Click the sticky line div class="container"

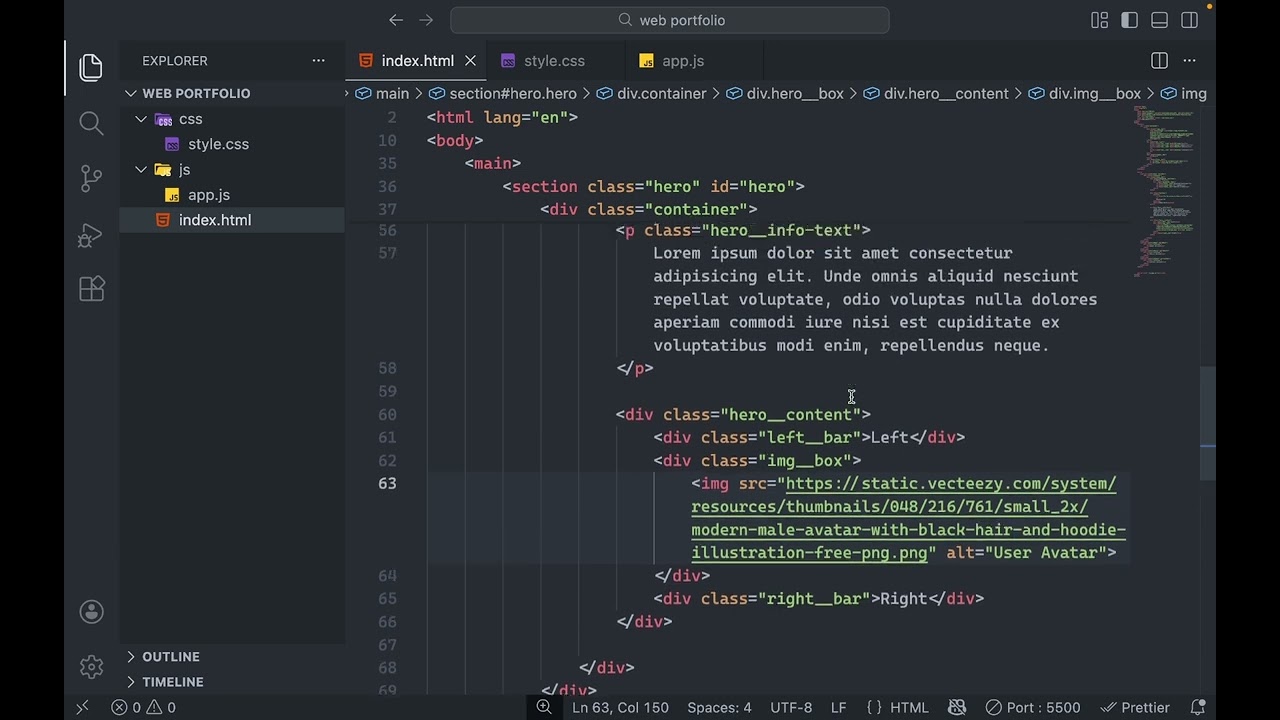(649, 209)
